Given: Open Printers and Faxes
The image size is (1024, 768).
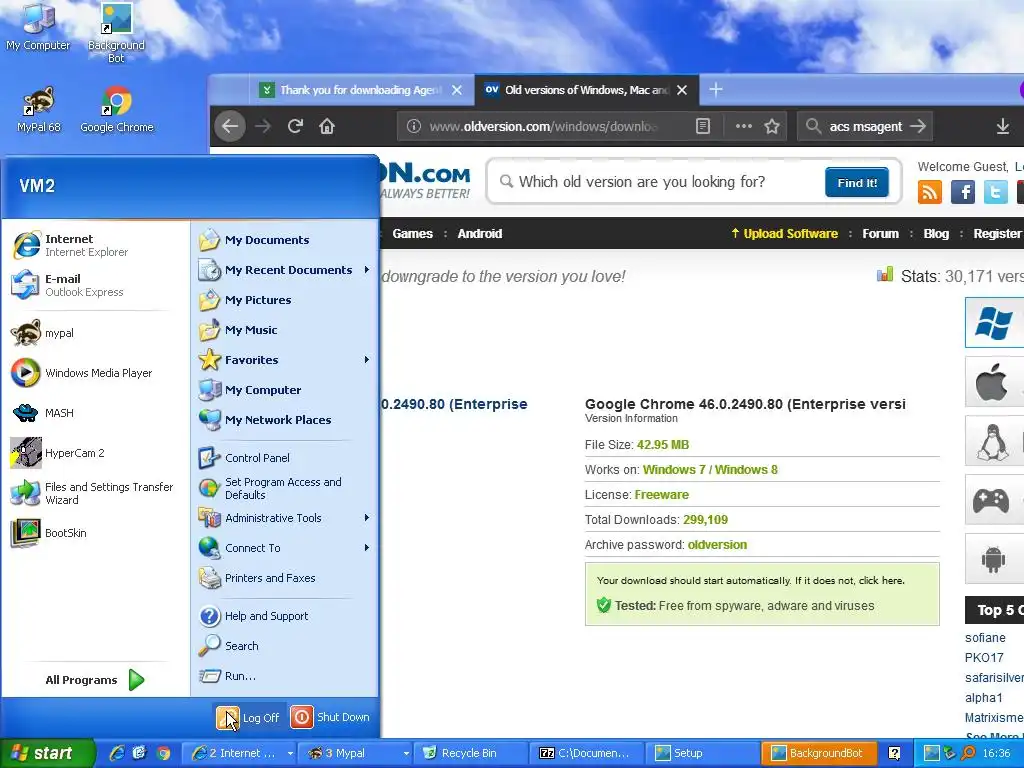Looking at the screenshot, I should pos(285,578).
